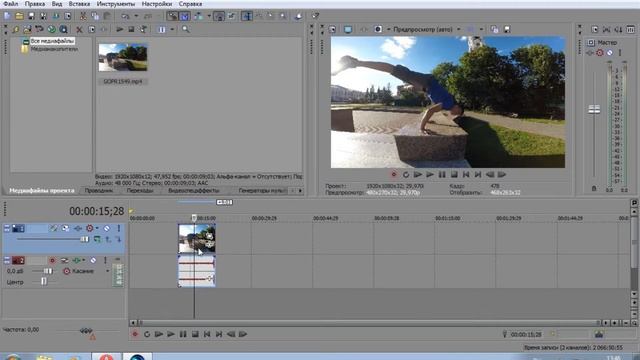The width and height of the screenshot is (640, 360).
Task: Click the tab scroll right arrow
Action: 300,191
